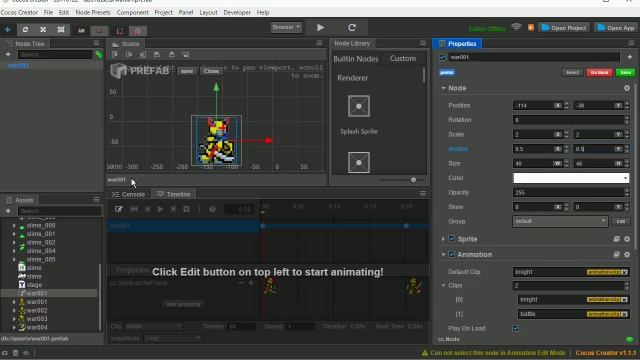Step to previous frame in timeline

147,209
